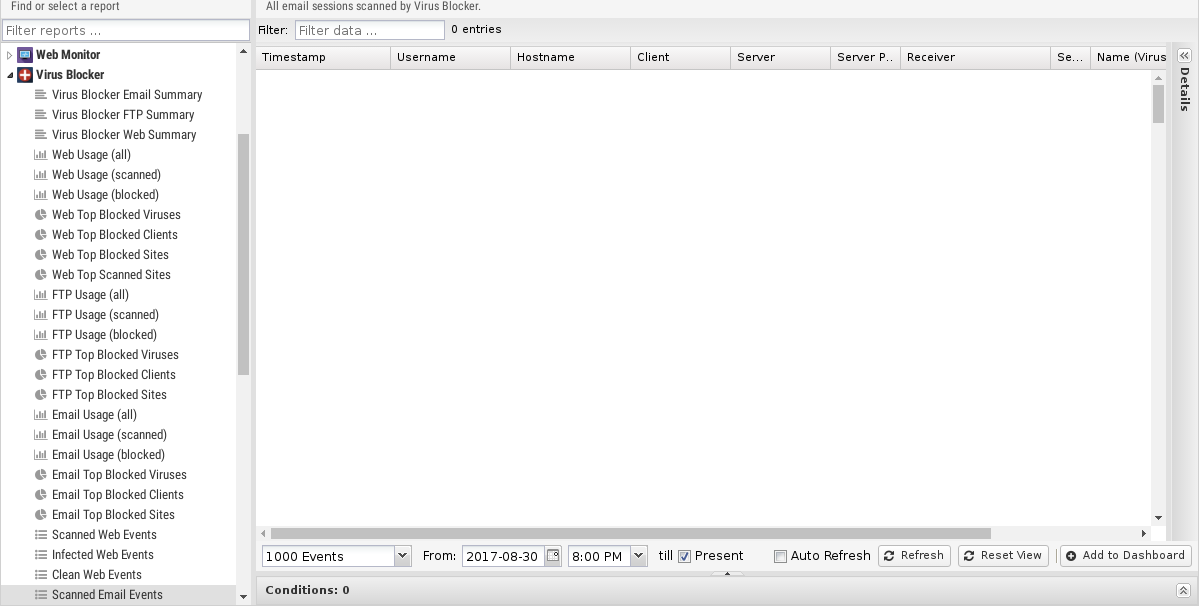The width and height of the screenshot is (1199, 606).
Task: Sort by the Hostname column header
Action: 570,57
